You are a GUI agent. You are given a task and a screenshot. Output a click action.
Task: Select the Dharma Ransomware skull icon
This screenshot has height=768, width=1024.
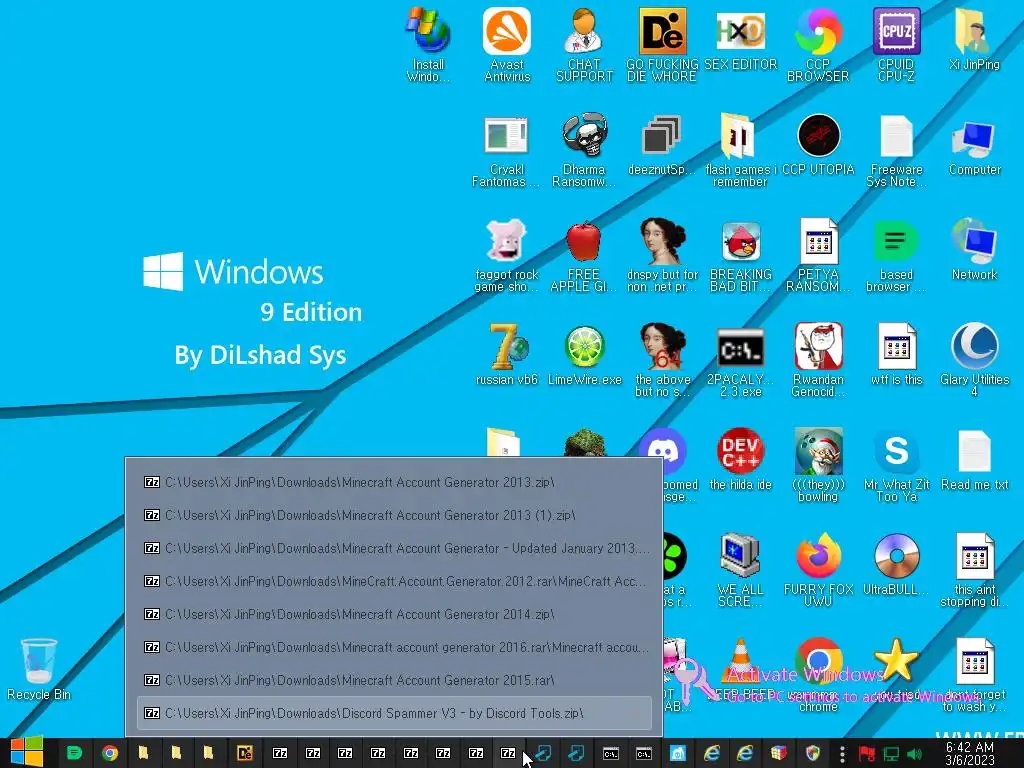584,150
